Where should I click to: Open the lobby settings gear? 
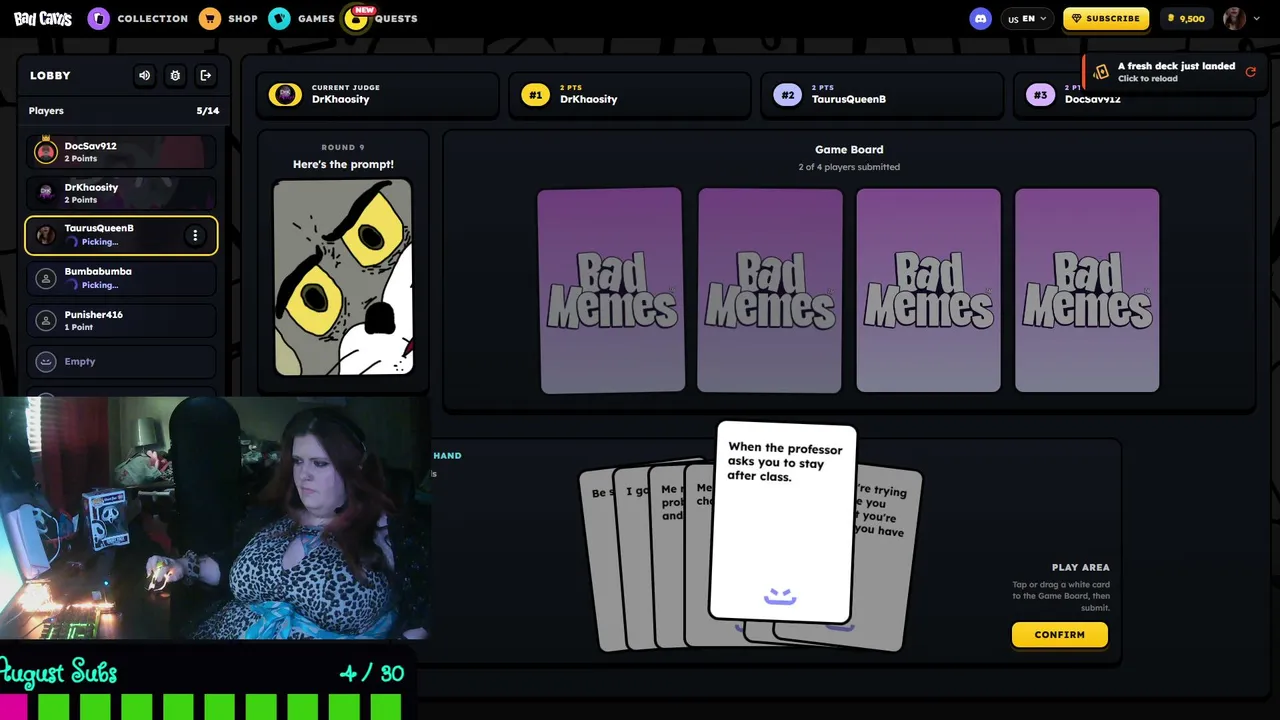[175, 75]
